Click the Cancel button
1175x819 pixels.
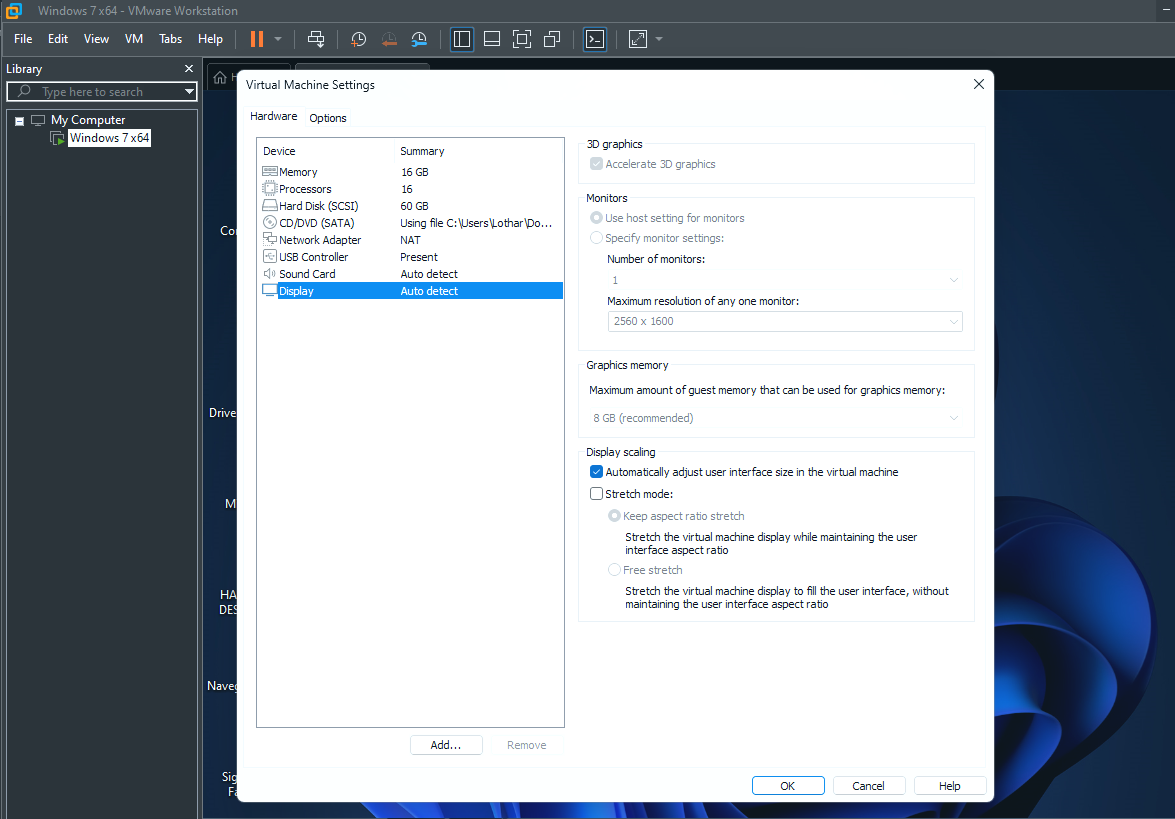(869, 785)
